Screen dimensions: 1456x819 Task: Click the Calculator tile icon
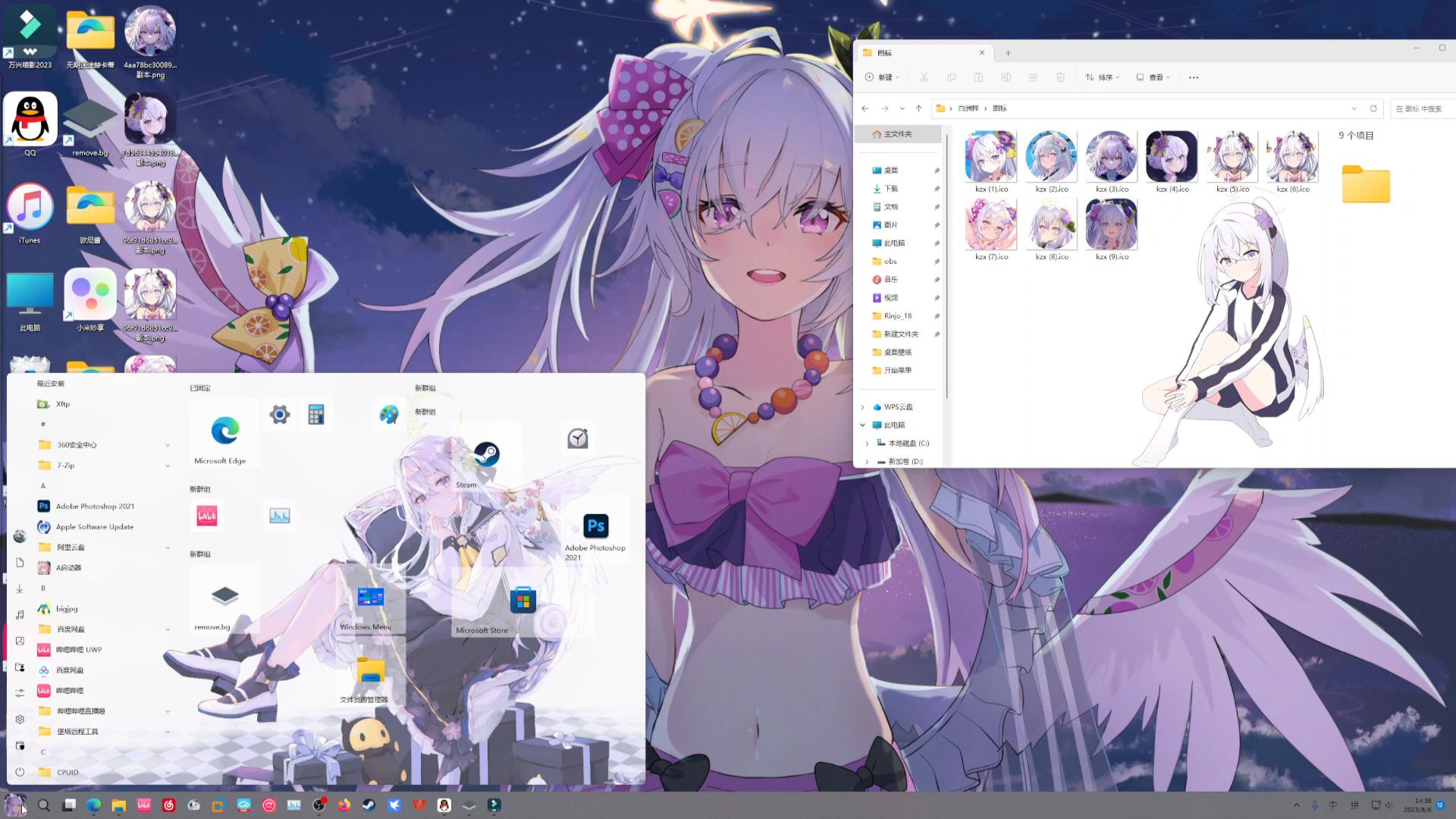point(316,415)
